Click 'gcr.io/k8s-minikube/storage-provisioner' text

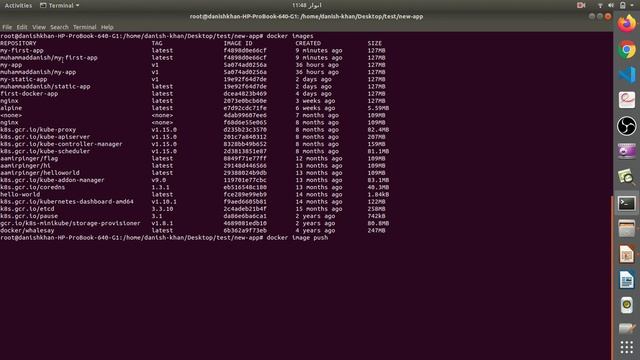70,223
